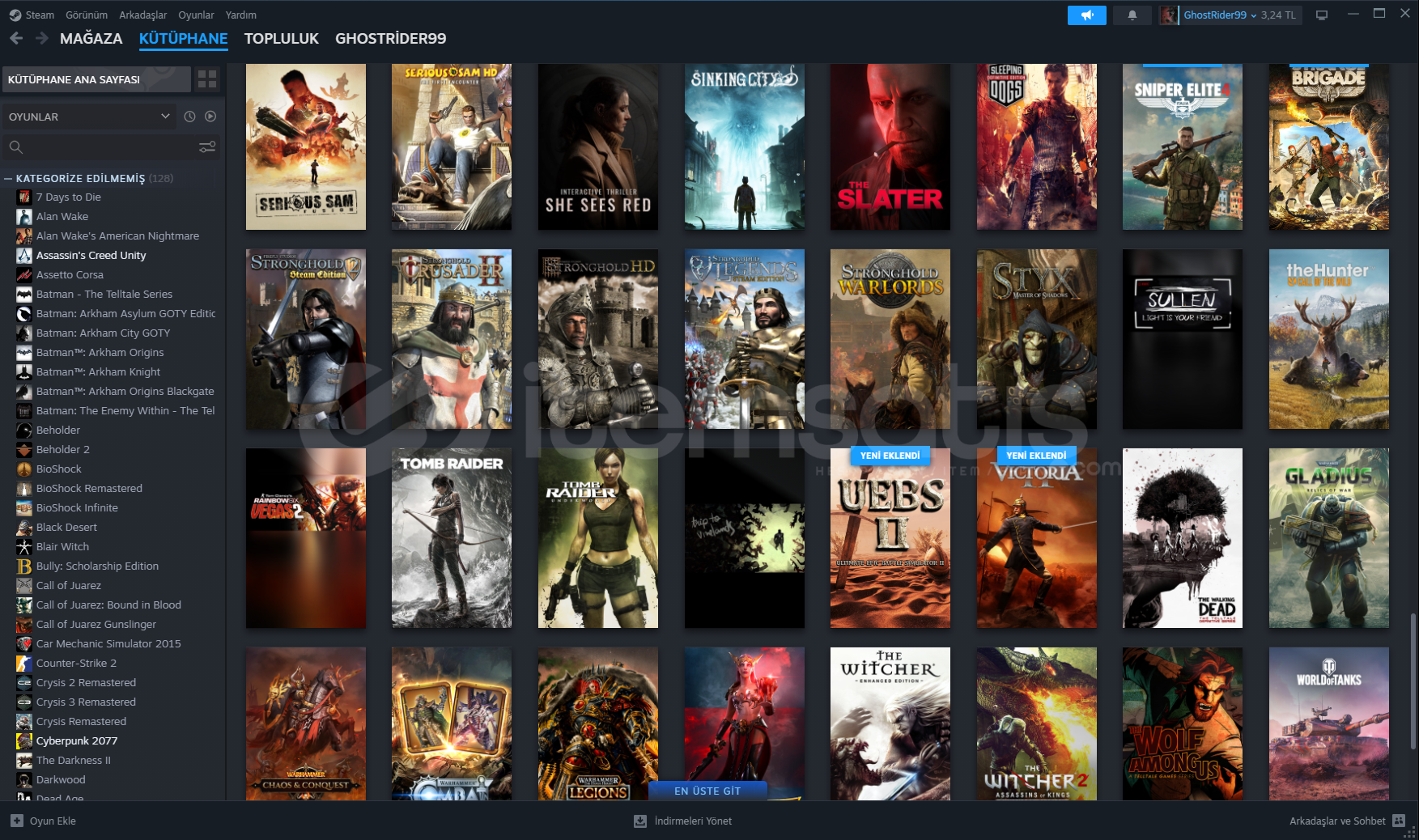
Task: Click Oyun Ekle link
Action: [53, 821]
